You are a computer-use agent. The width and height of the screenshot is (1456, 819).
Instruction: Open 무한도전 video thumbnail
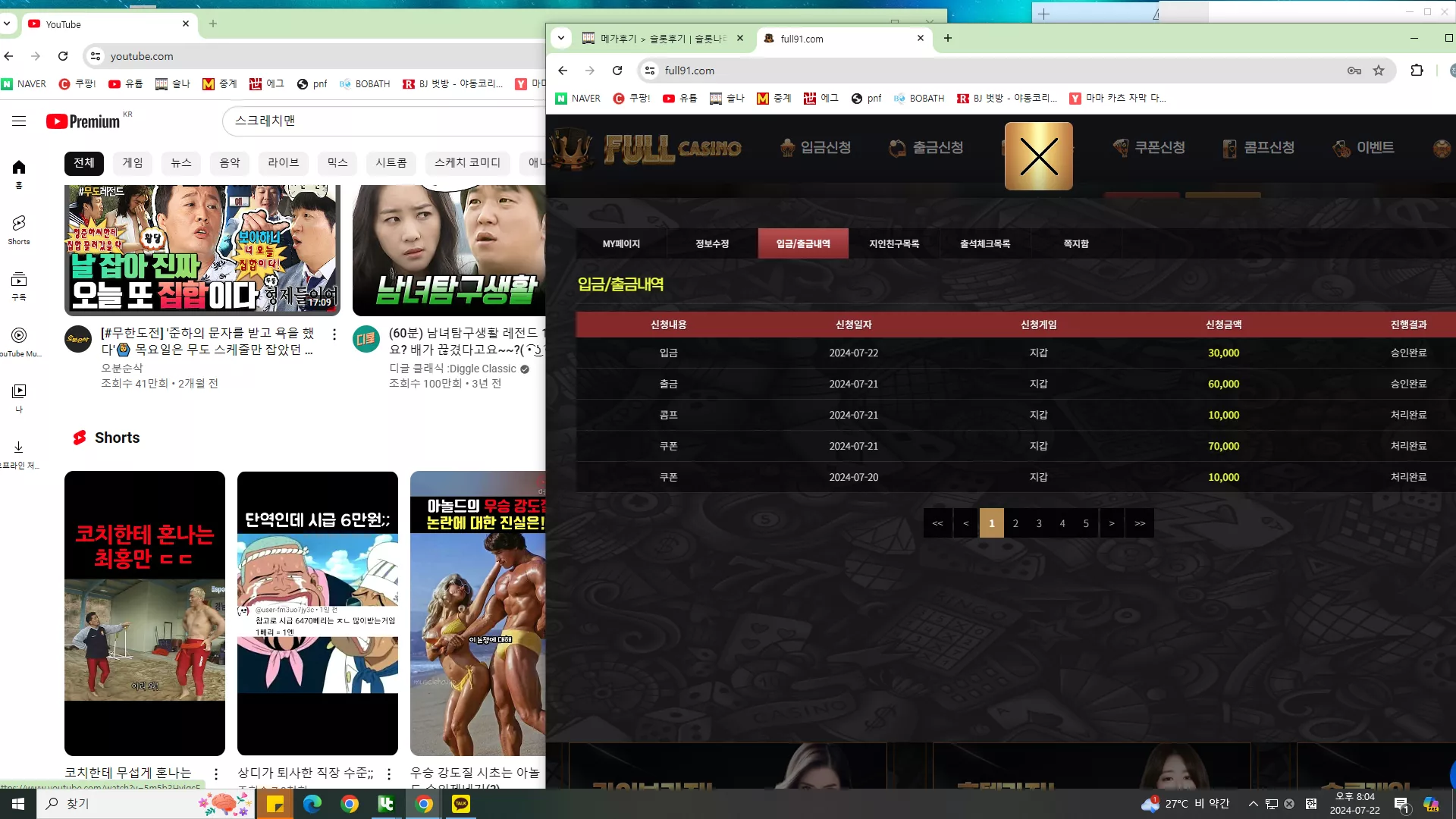click(x=202, y=250)
